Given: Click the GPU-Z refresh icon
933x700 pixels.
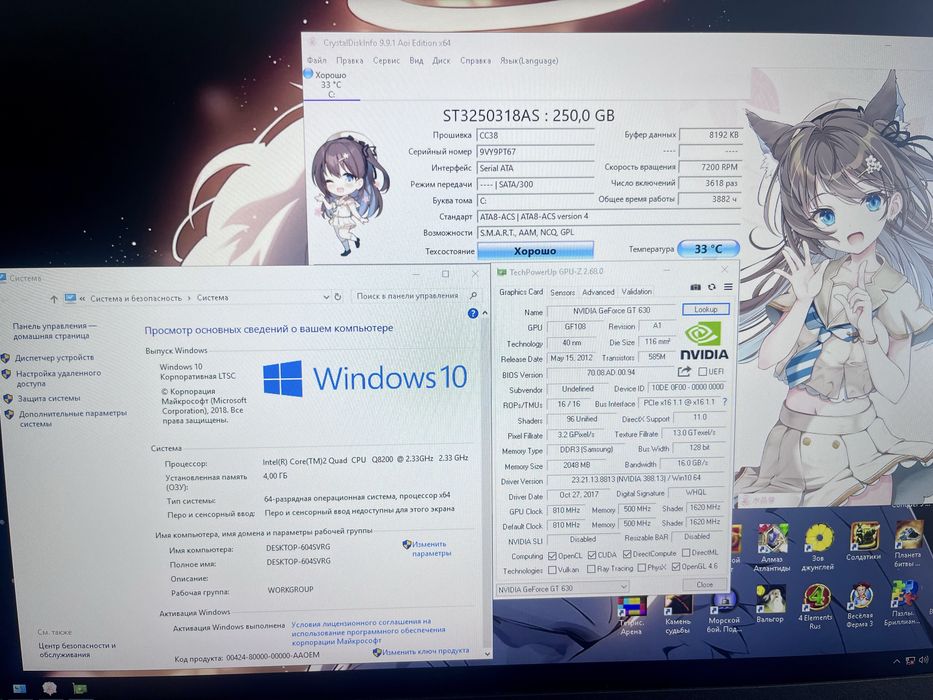Looking at the screenshot, I should click(712, 287).
